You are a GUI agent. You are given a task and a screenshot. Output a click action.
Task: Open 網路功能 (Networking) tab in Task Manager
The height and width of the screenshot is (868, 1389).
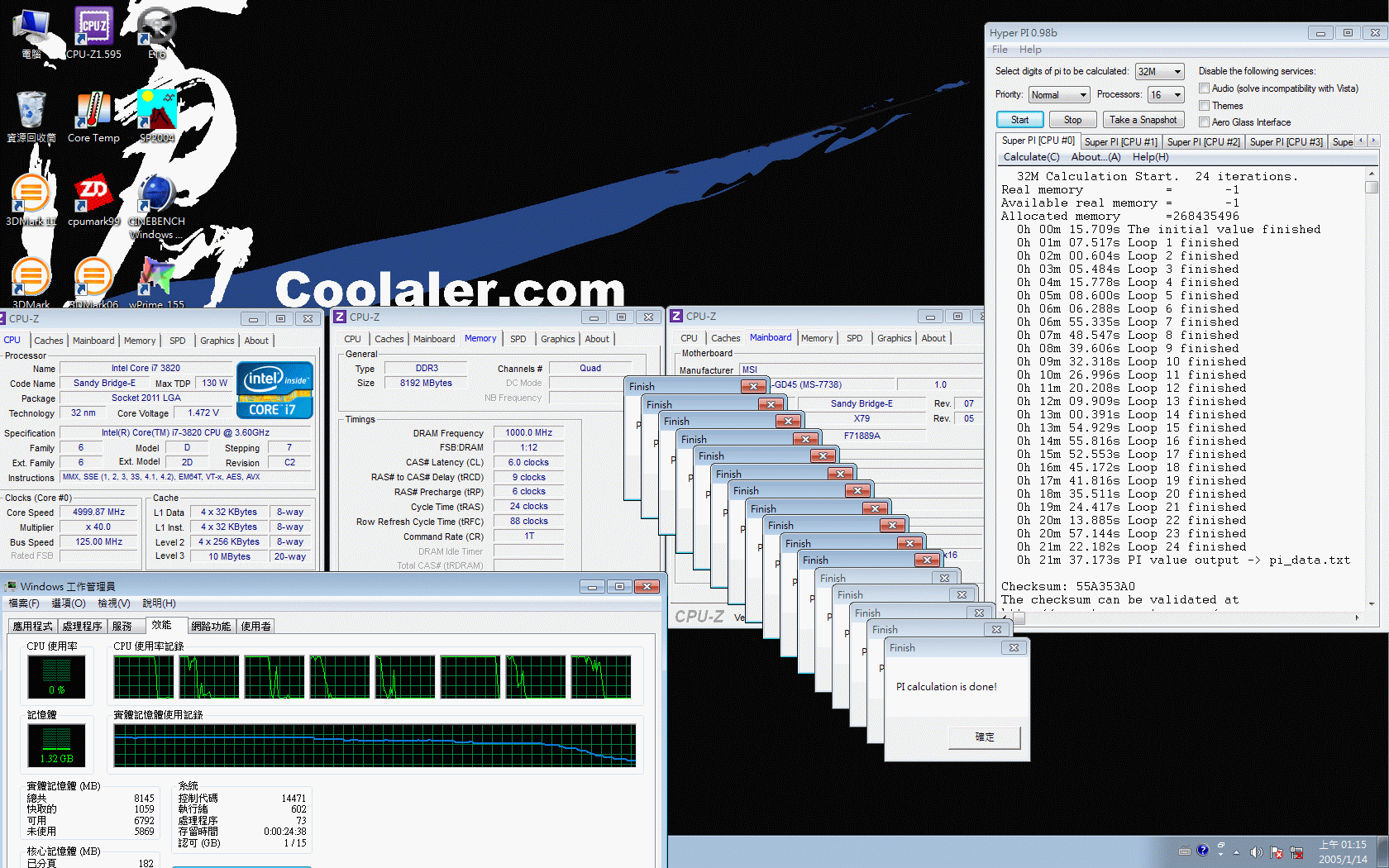pos(211,627)
